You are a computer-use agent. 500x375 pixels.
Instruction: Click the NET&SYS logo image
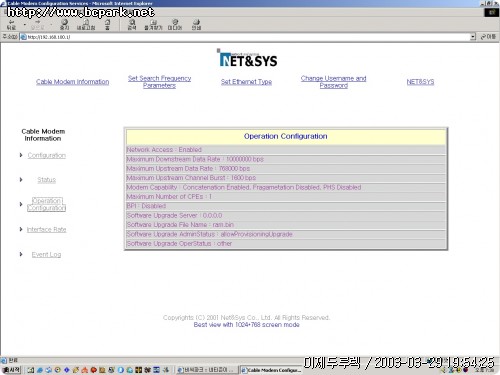point(248,58)
